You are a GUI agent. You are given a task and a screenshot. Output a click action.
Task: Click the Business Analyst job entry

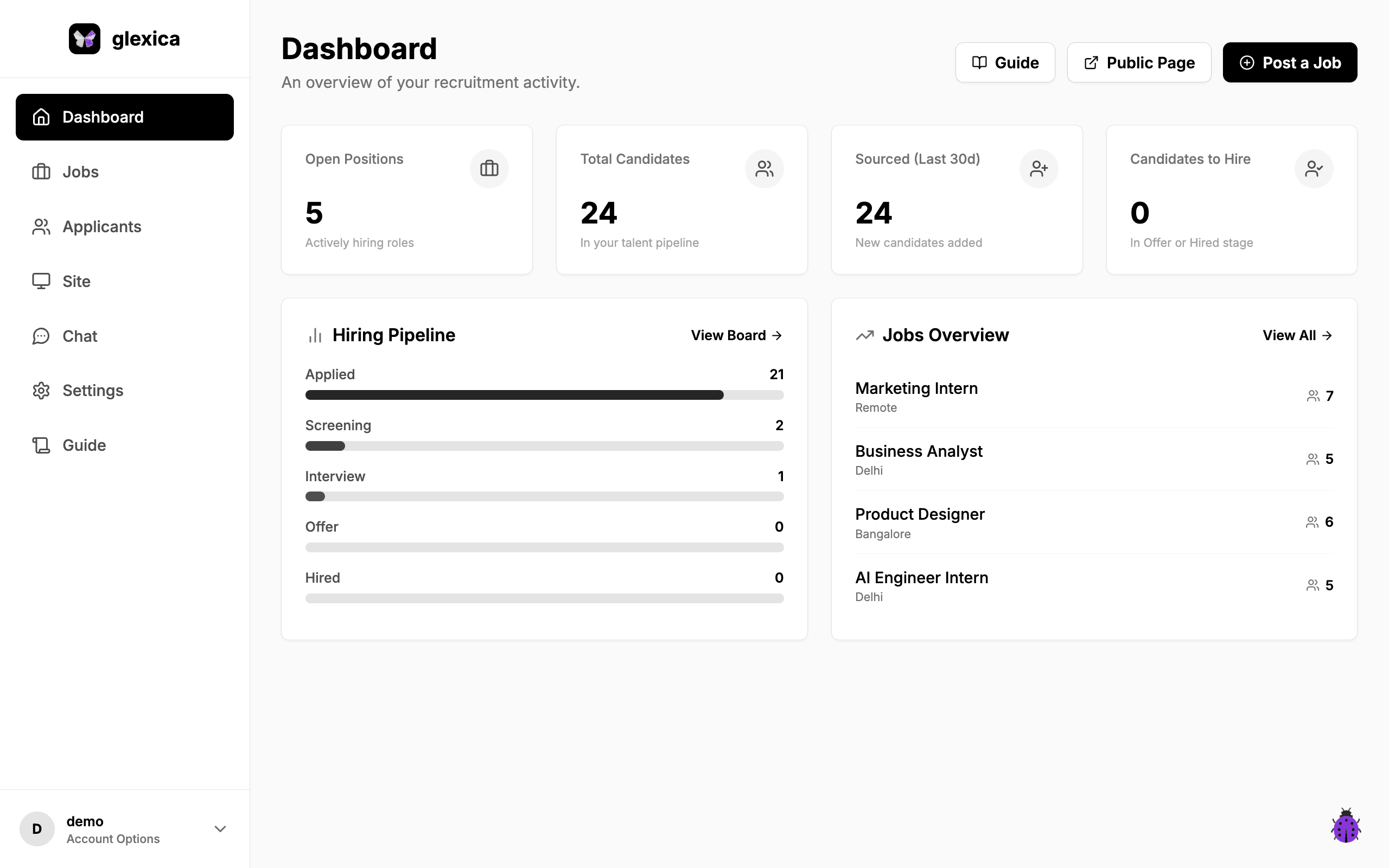(919, 451)
